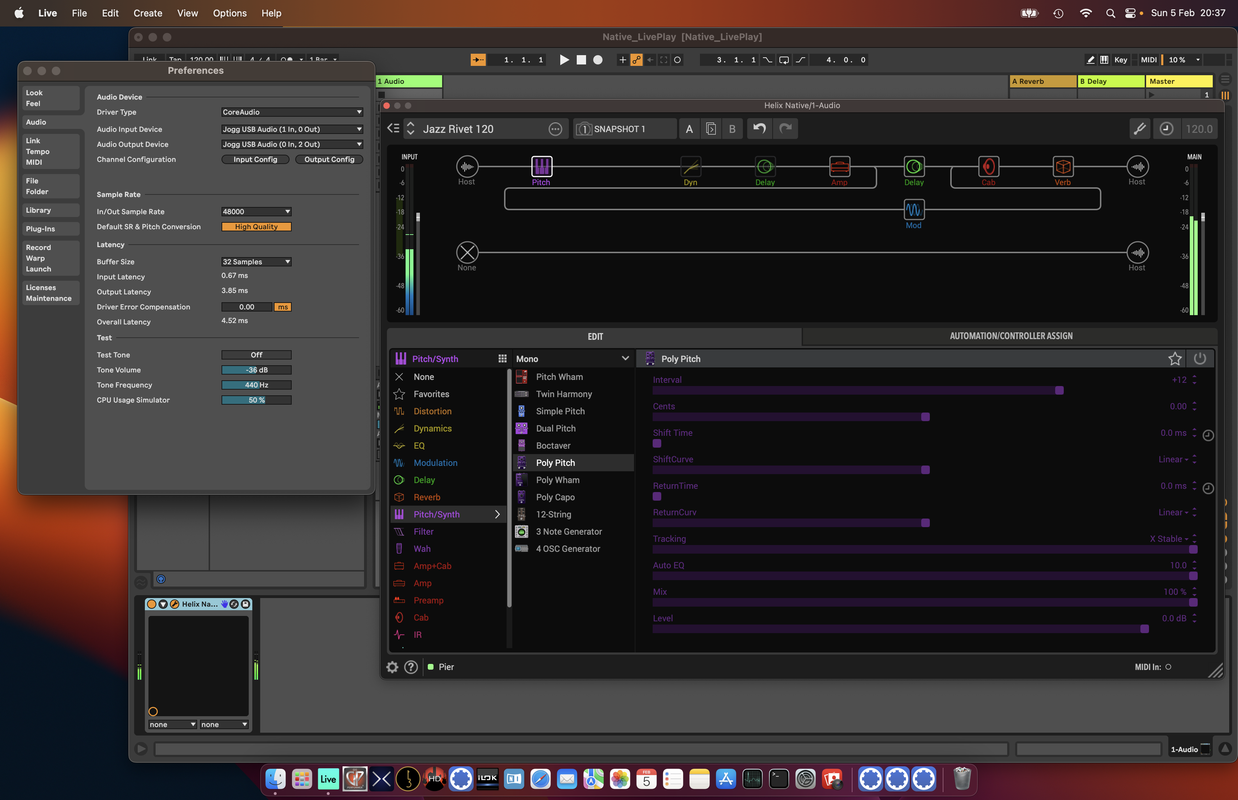Click the model grid view icon

point(502,358)
